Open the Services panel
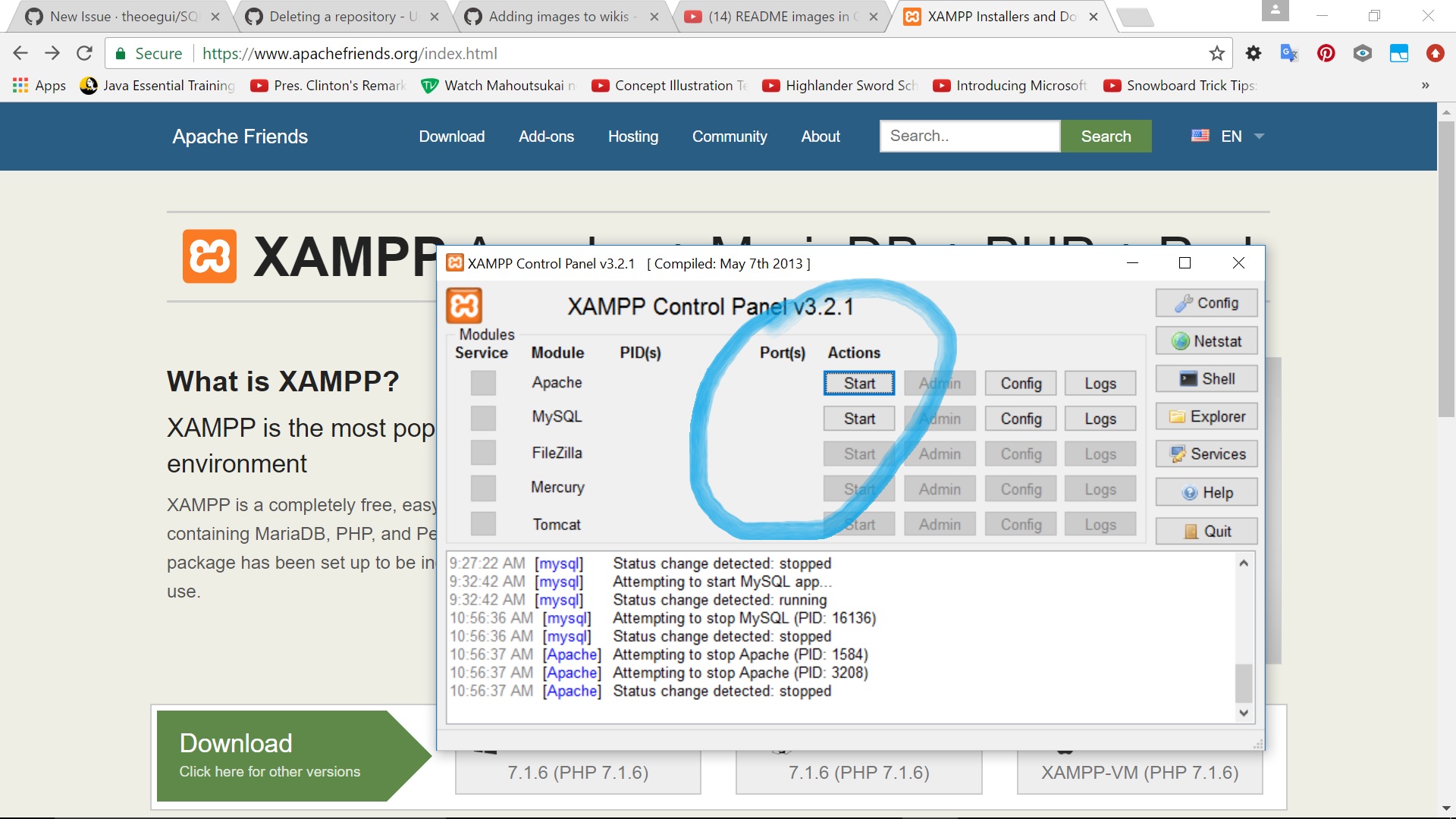Image resolution: width=1456 pixels, height=819 pixels. click(x=1206, y=454)
